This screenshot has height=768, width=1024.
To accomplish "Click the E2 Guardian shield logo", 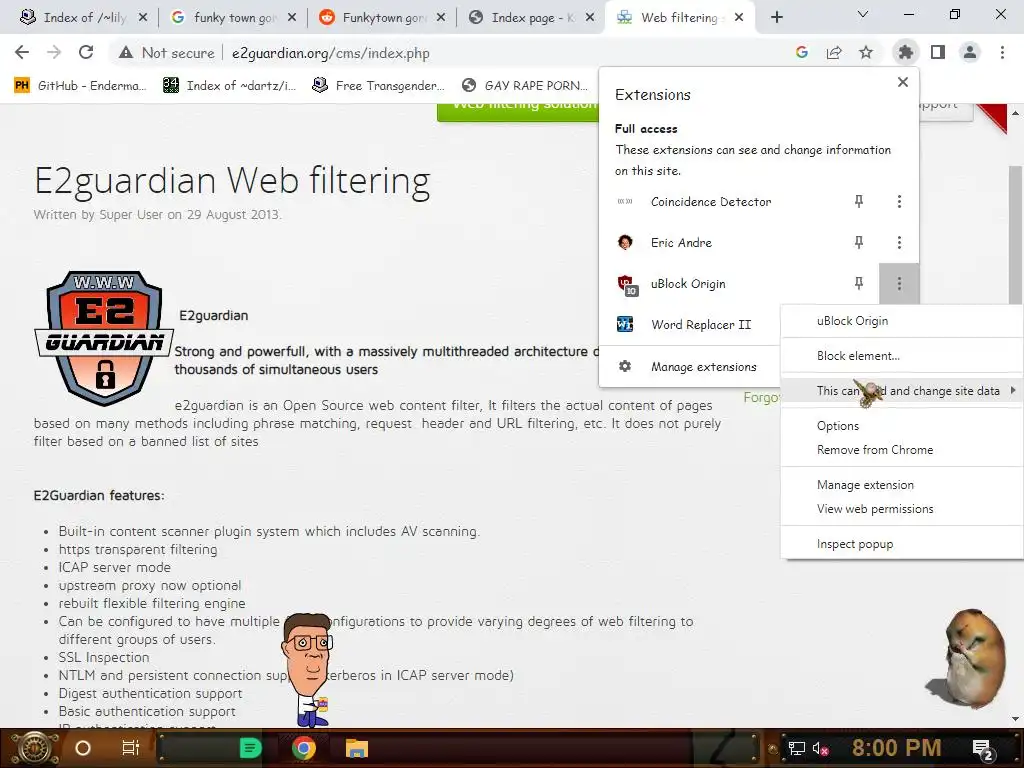I will (104, 338).
